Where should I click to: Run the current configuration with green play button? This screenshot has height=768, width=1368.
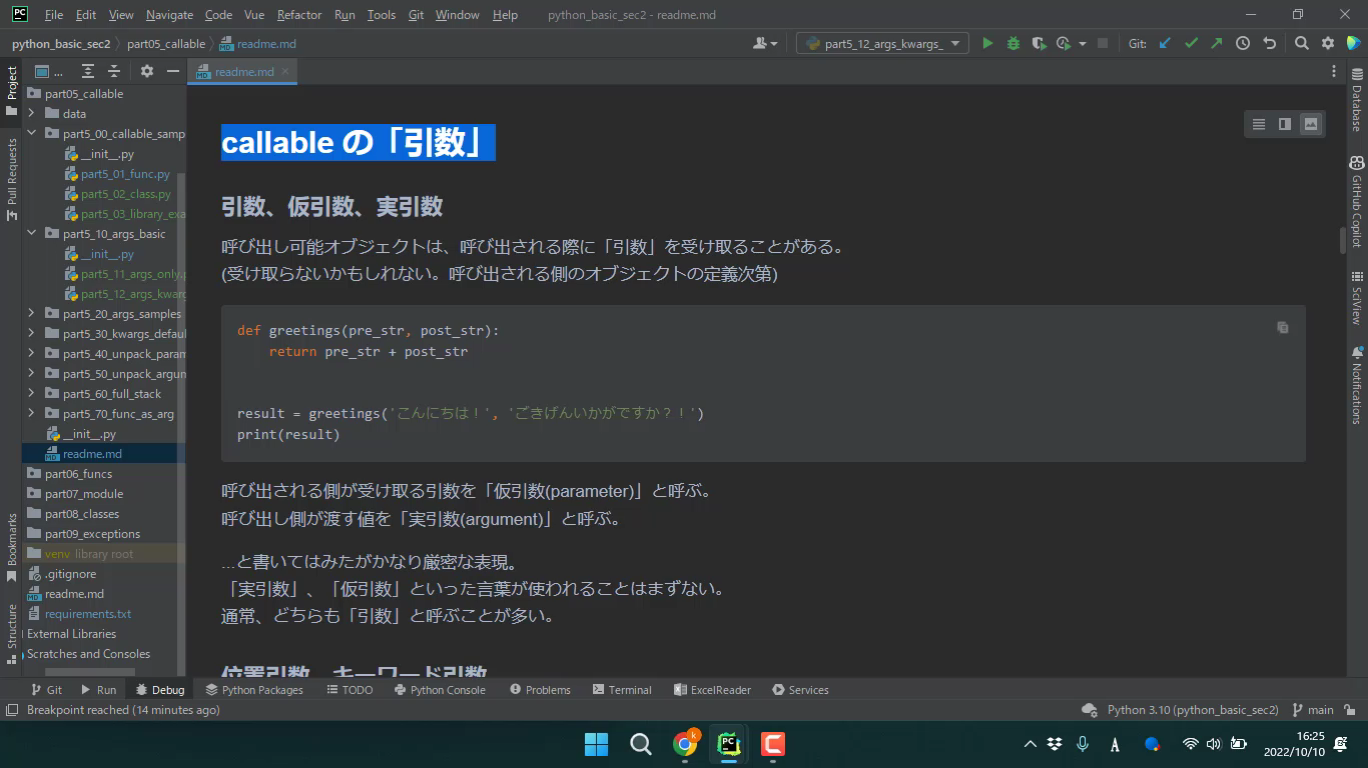click(987, 43)
